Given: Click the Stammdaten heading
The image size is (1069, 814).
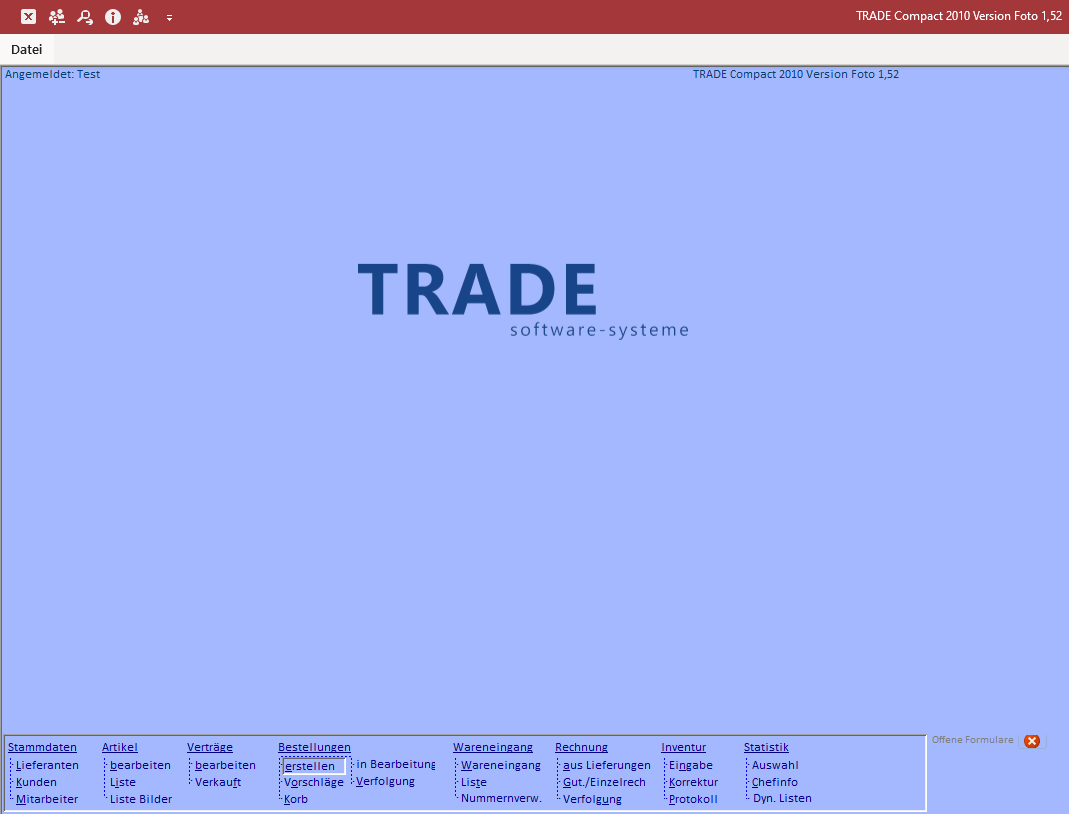Looking at the screenshot, I should click(42, 747).
